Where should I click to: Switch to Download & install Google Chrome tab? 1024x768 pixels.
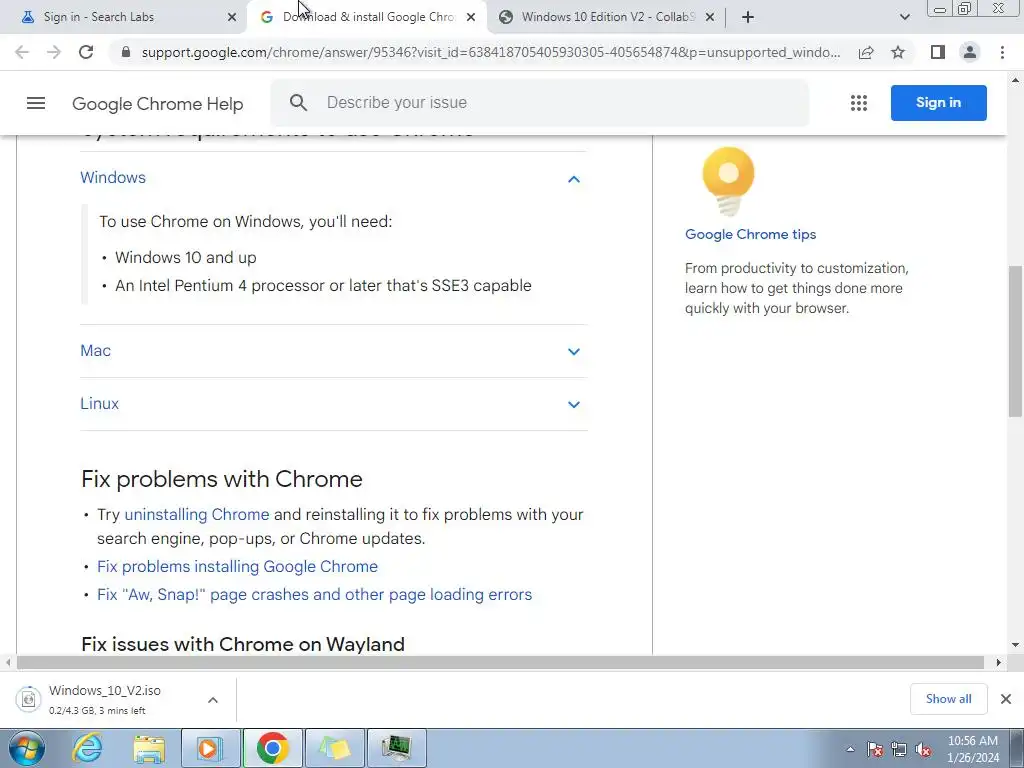click(x=368, y=17)
